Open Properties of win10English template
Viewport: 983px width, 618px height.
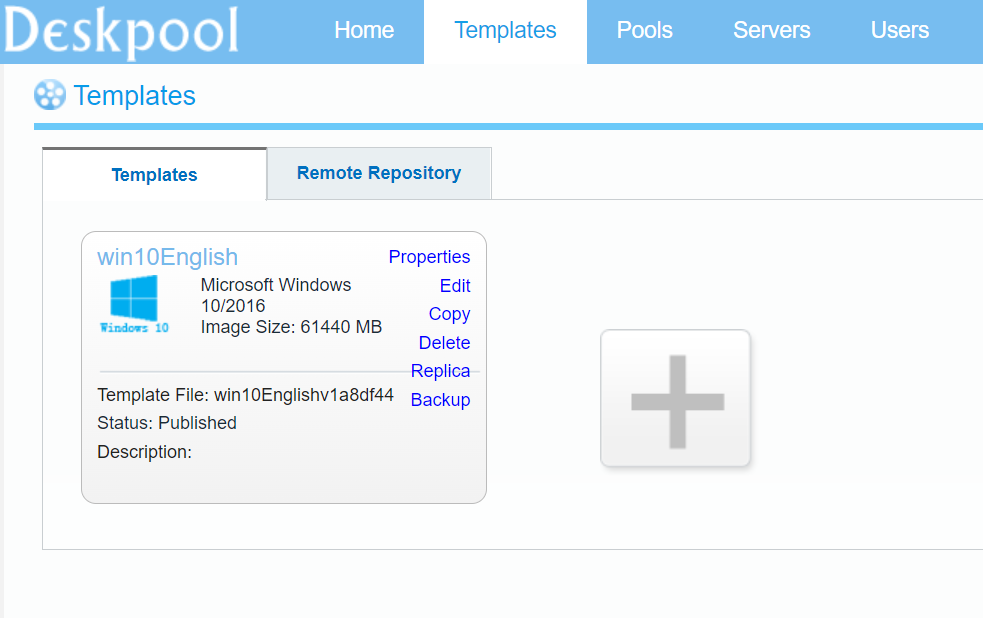(429, 257)
